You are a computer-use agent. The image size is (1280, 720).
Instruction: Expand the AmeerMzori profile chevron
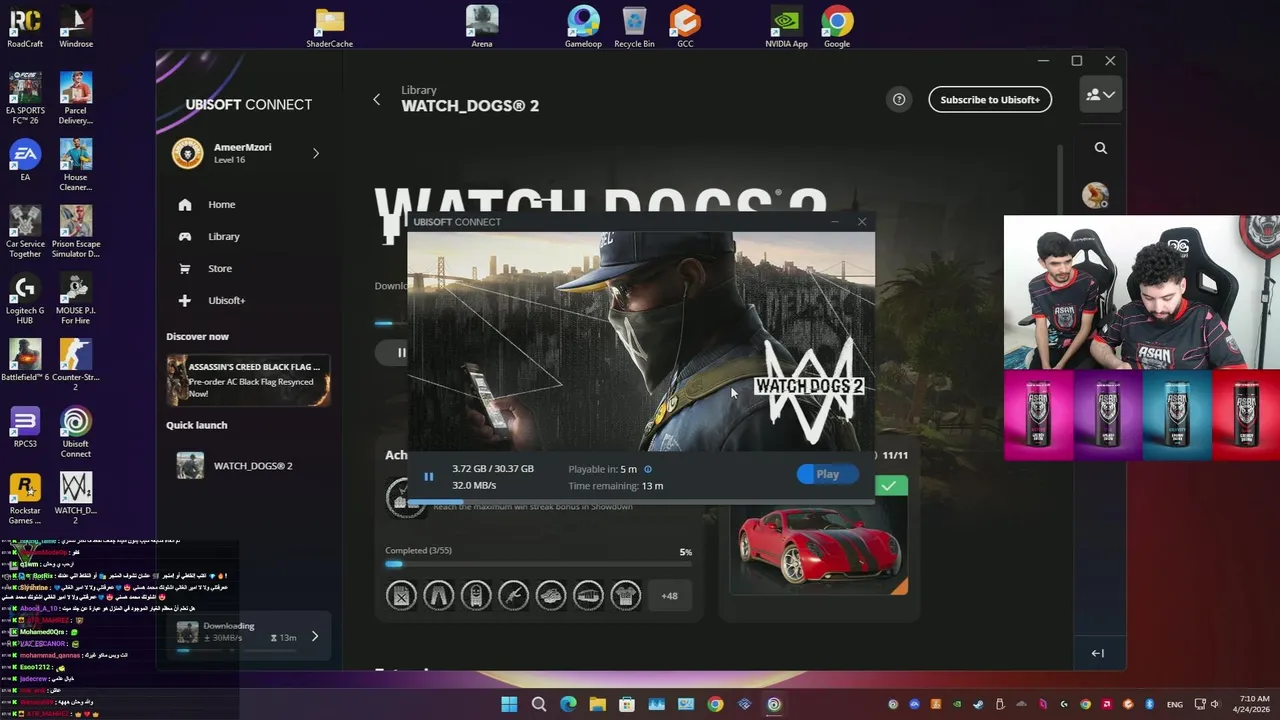click(x=316, y=153)
